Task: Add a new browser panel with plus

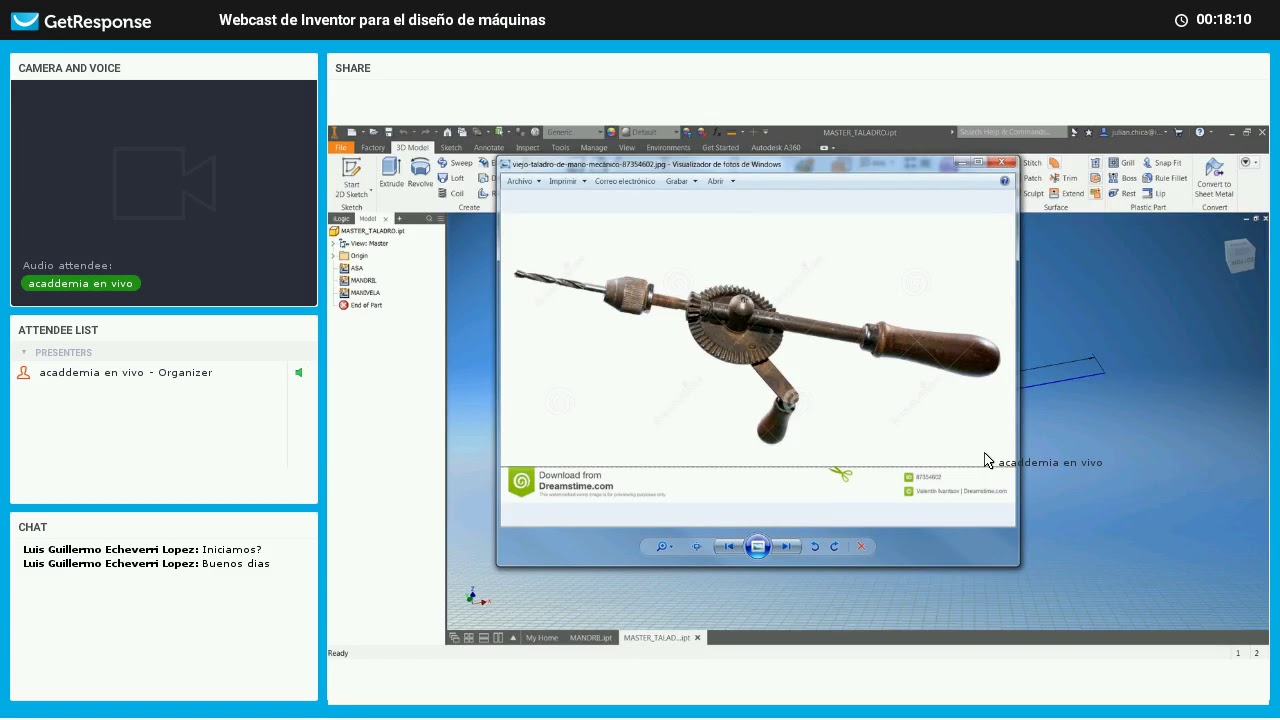Action: pos(399,219)
